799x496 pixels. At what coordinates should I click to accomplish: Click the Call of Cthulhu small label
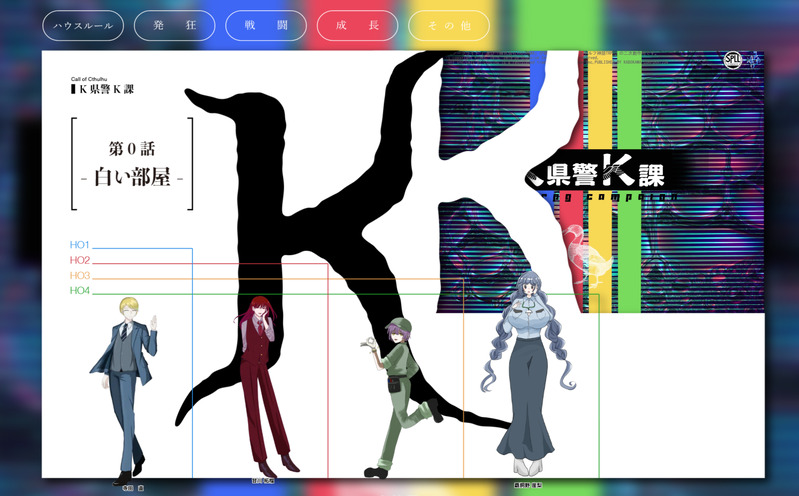pyautogui.click(x=89, y=79)
